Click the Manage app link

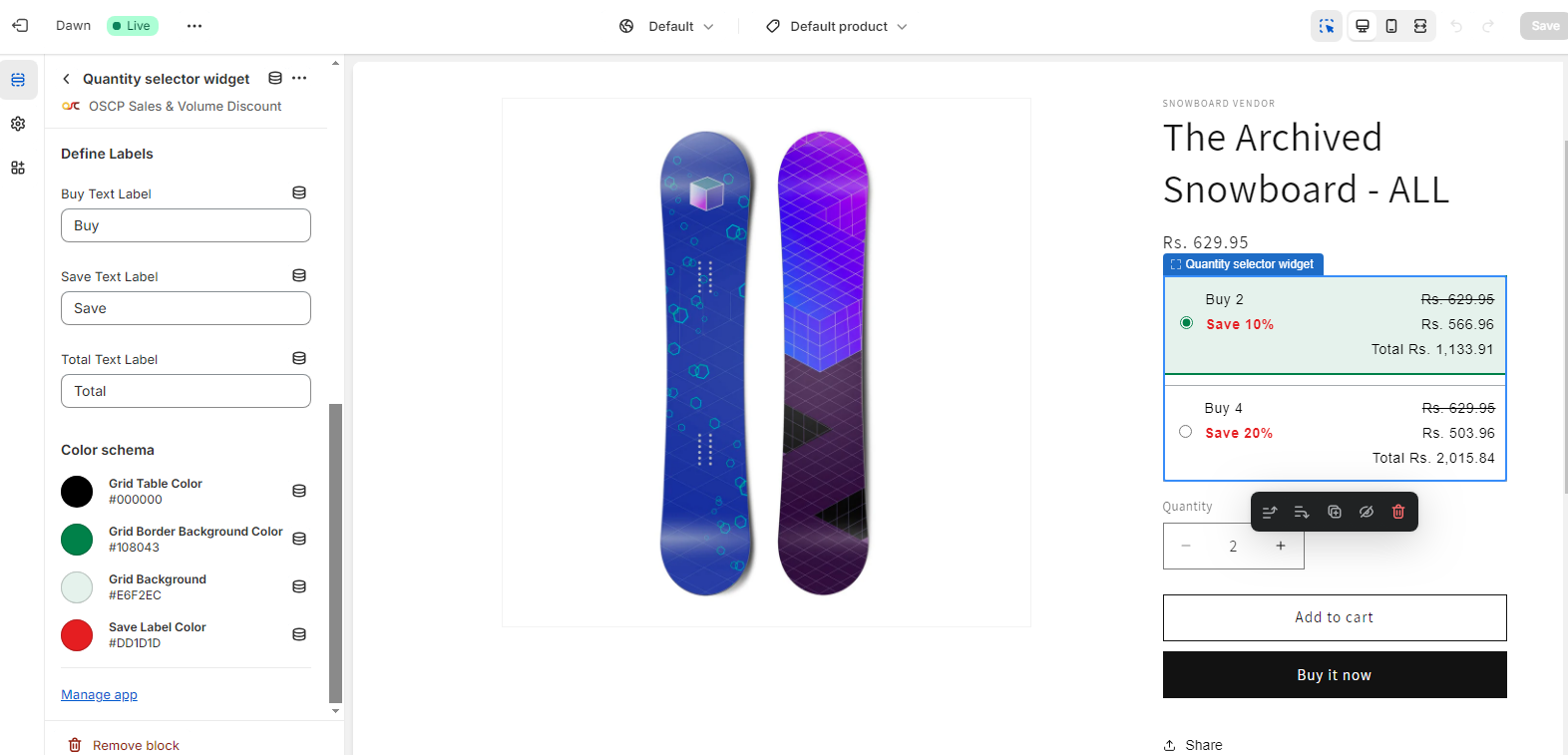tap(99, 695)
